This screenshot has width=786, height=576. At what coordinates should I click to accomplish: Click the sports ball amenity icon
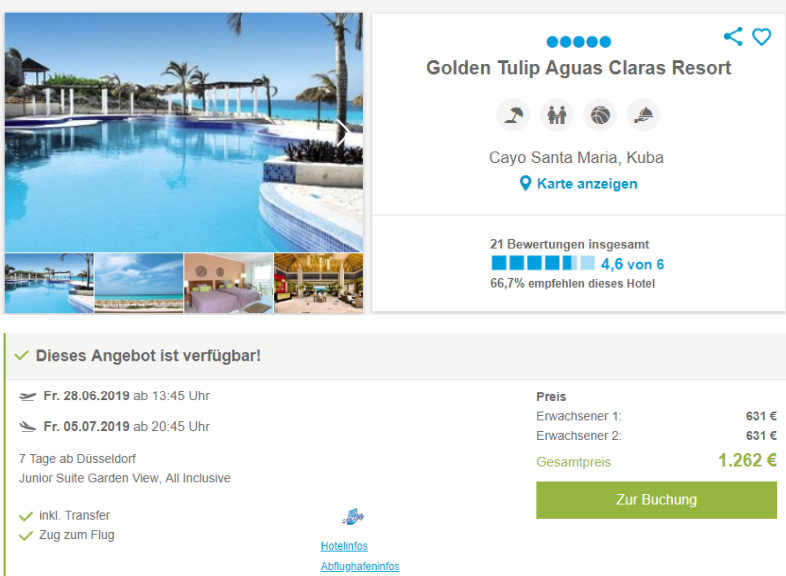(600, 115)
